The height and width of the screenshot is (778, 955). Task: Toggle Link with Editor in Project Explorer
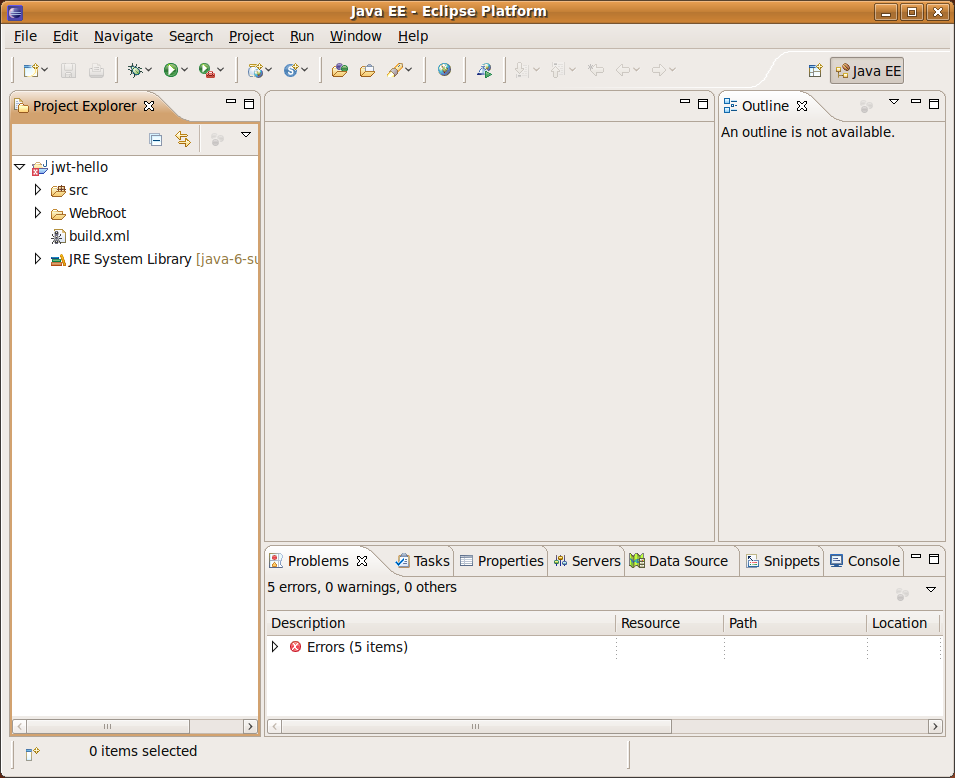click(183, 140)
